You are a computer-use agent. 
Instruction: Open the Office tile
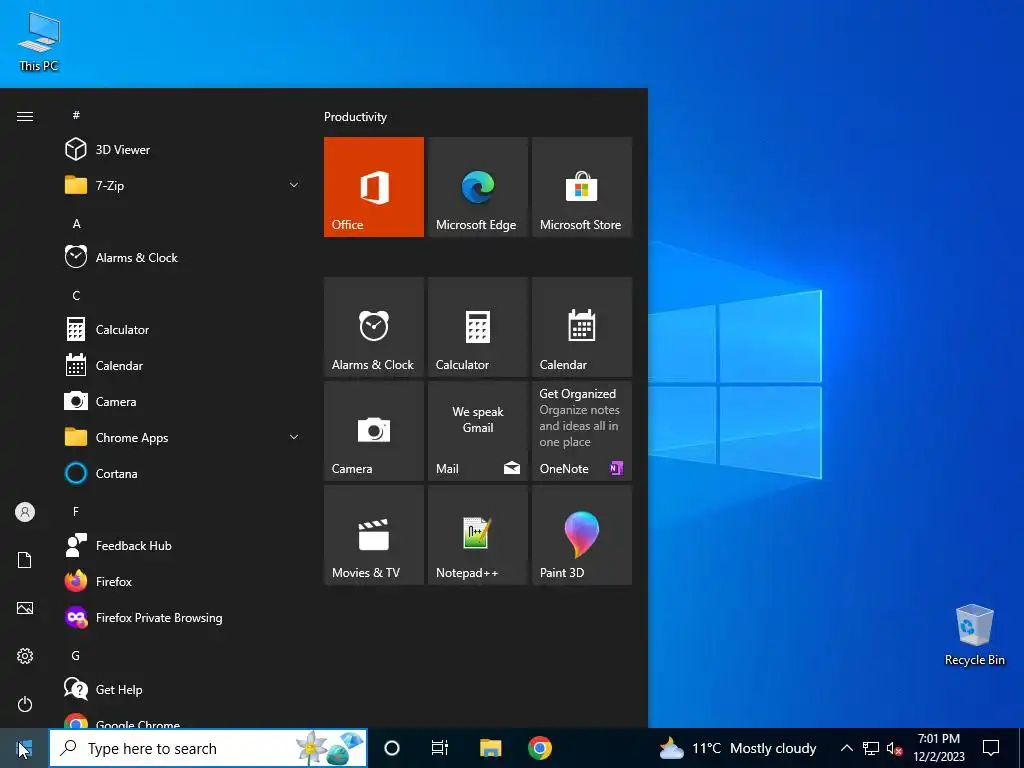374,187
